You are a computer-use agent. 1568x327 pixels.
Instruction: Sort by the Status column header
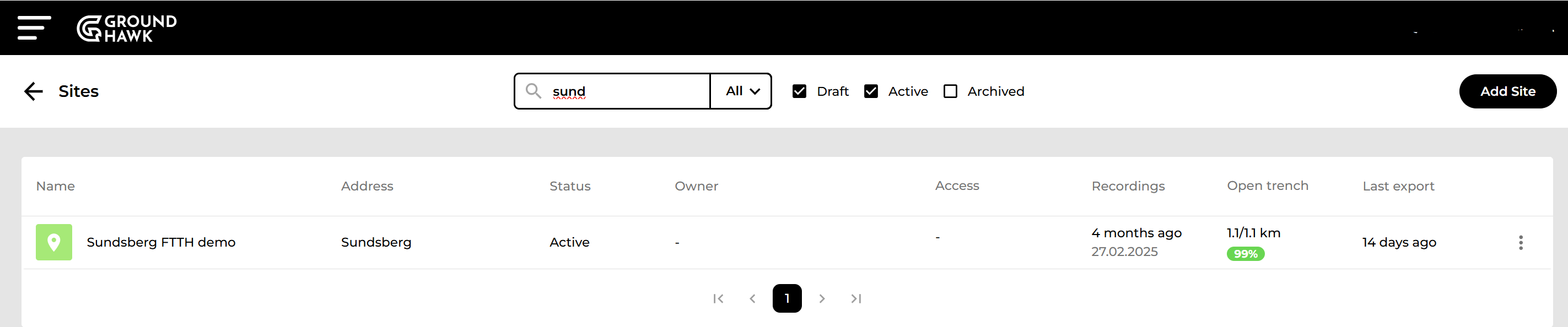[570, 186]
